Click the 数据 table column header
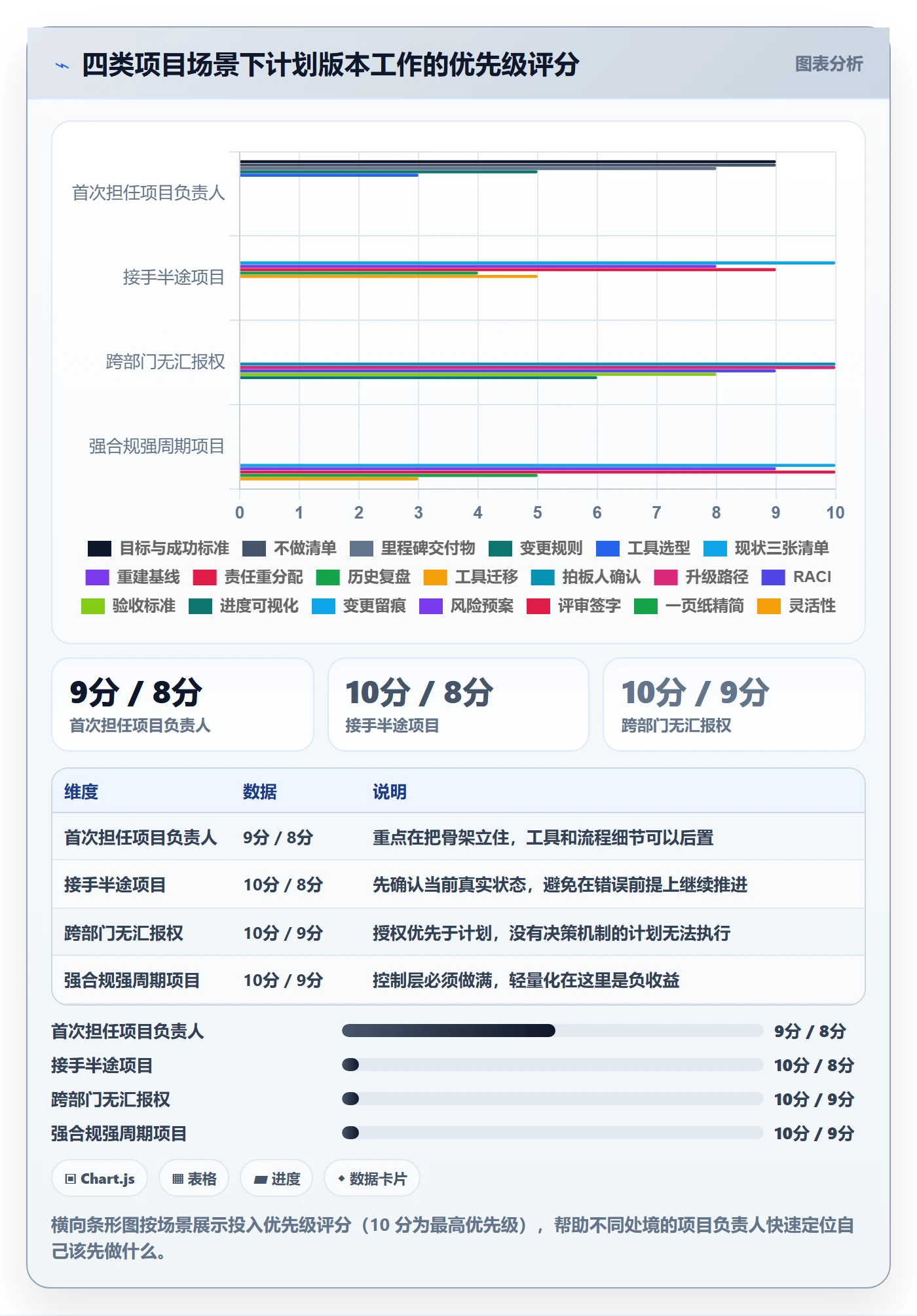 click(x=260, y=792)
